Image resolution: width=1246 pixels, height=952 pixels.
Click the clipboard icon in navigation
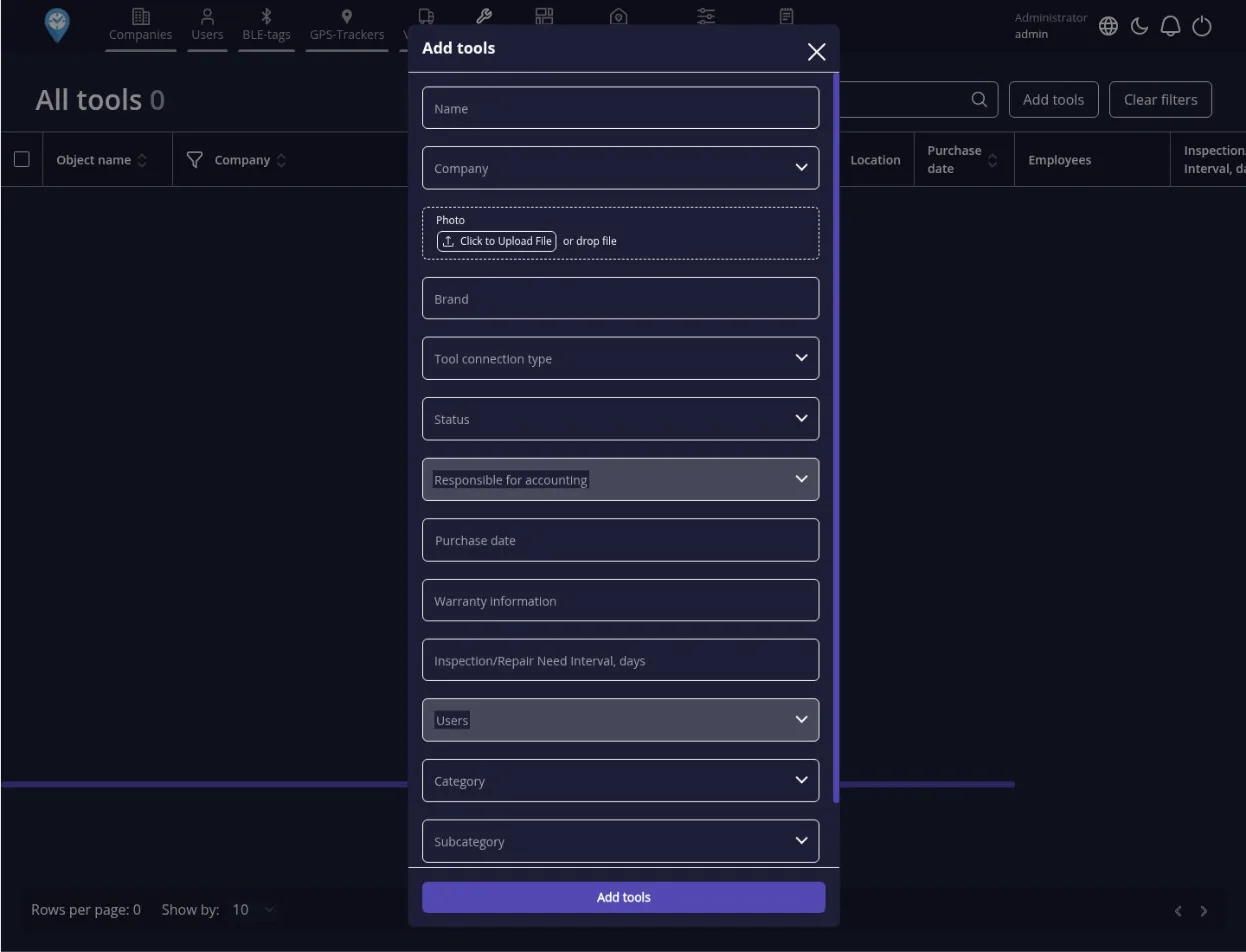click(x=786, y=16)
